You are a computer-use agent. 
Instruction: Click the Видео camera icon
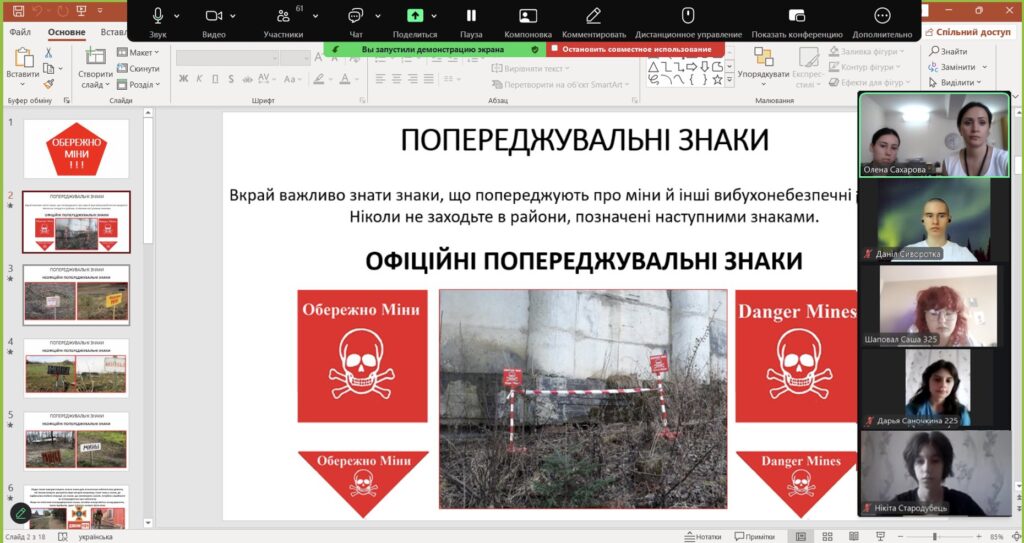point(213,16)
